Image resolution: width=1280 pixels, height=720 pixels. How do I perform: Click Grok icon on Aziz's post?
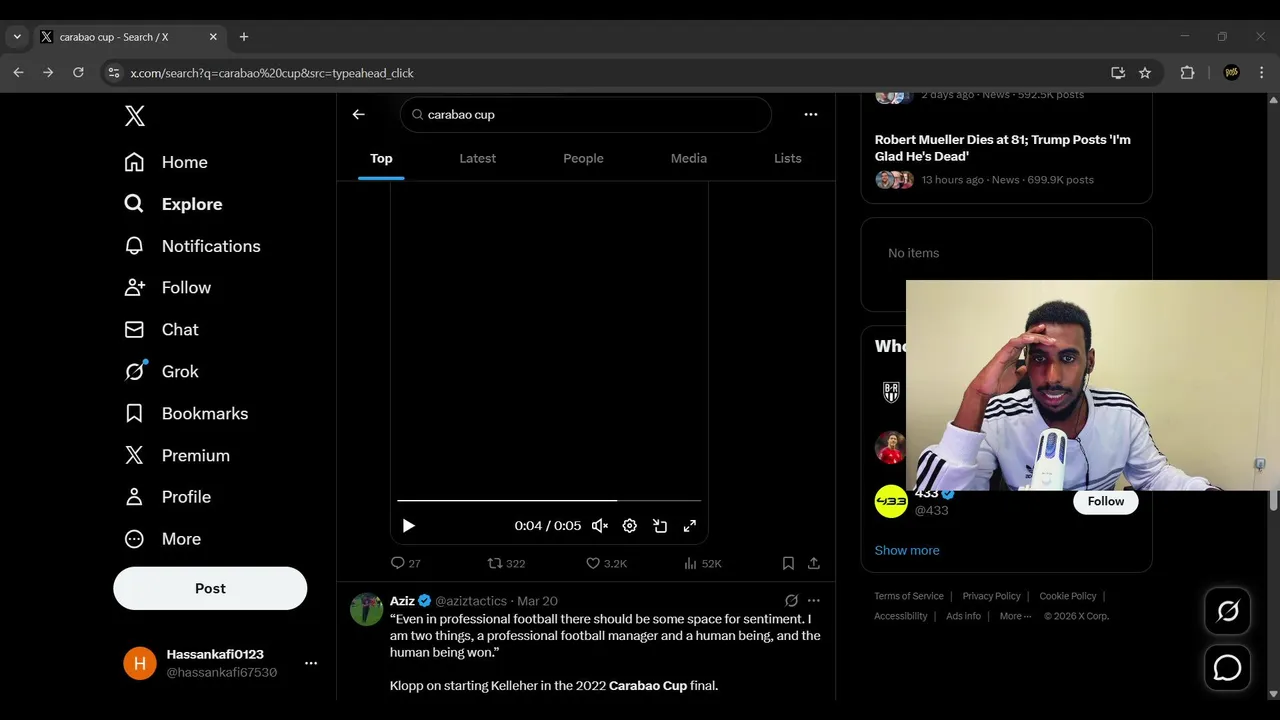click(791, 601)
